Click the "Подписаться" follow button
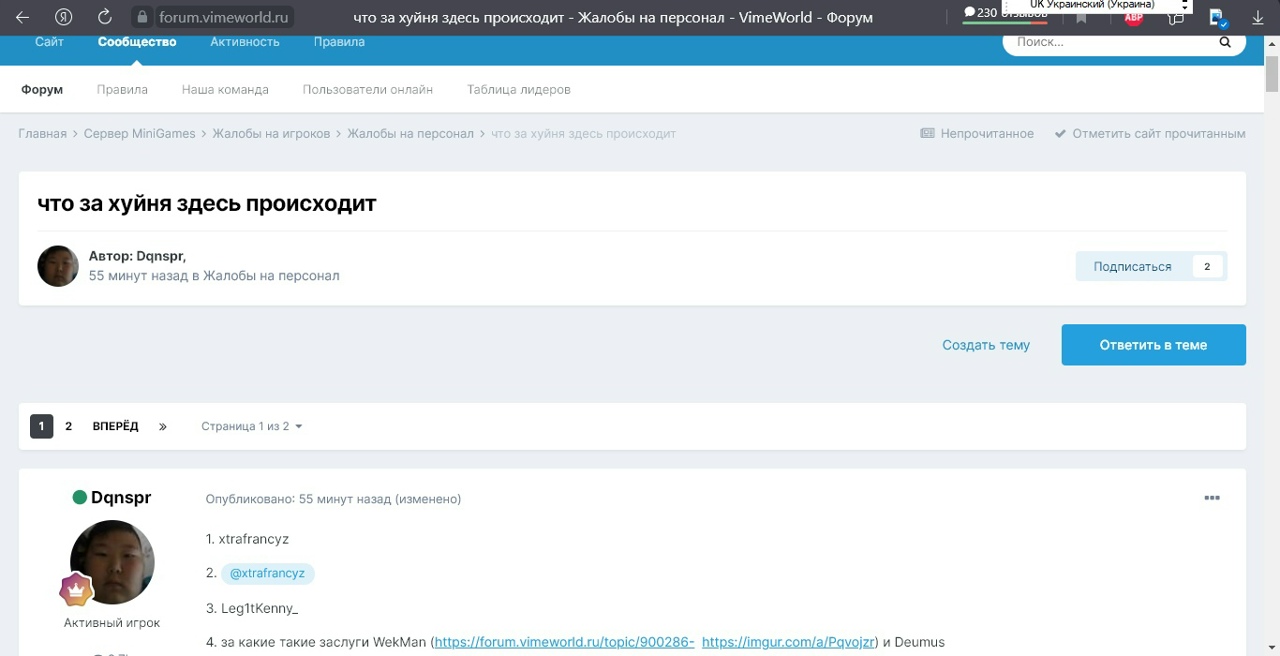The height and width of the screenshot is (656, 1280). point(1132,266)
